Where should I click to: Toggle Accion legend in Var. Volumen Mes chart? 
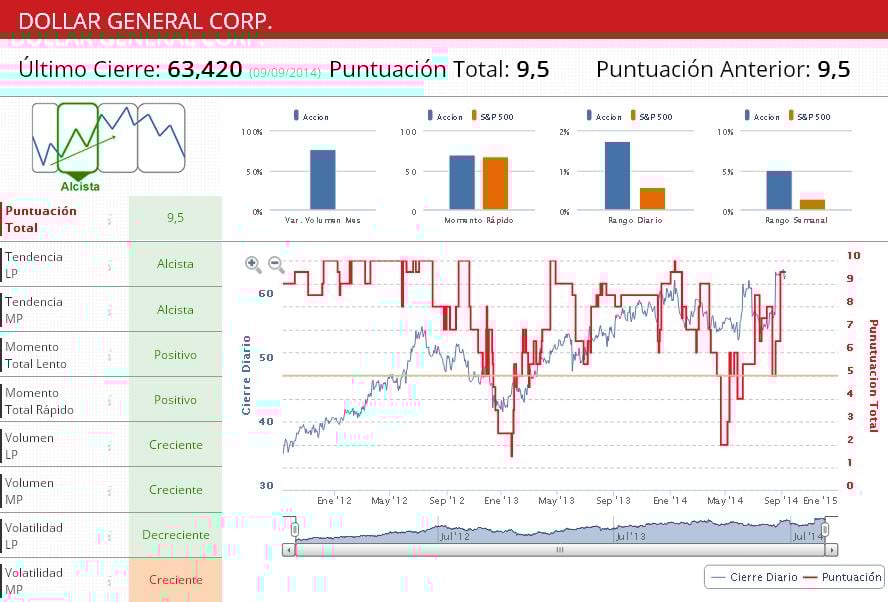click(311, 116)
